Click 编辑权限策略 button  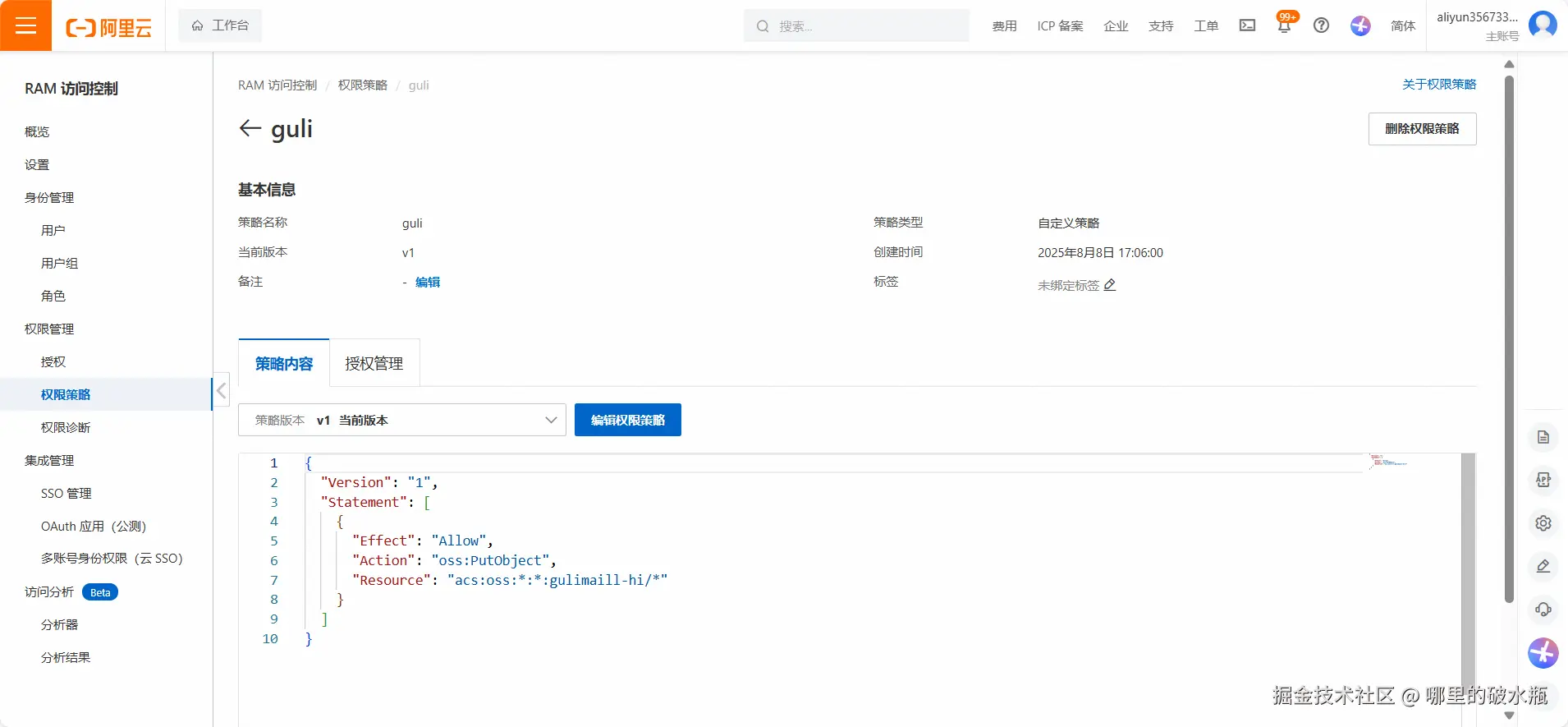[x=628, y=420]
